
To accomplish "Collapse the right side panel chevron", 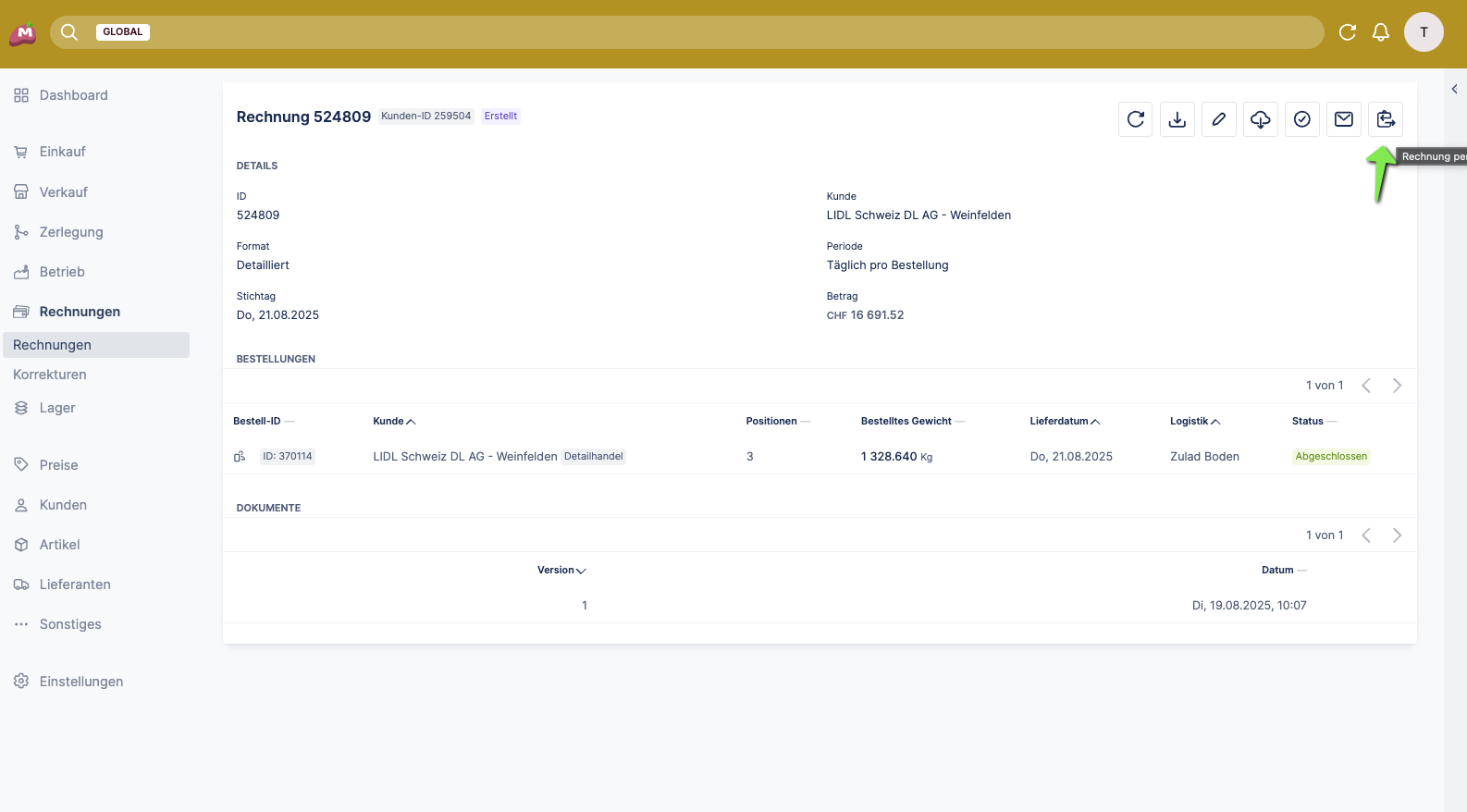I will click(1454, 90).
